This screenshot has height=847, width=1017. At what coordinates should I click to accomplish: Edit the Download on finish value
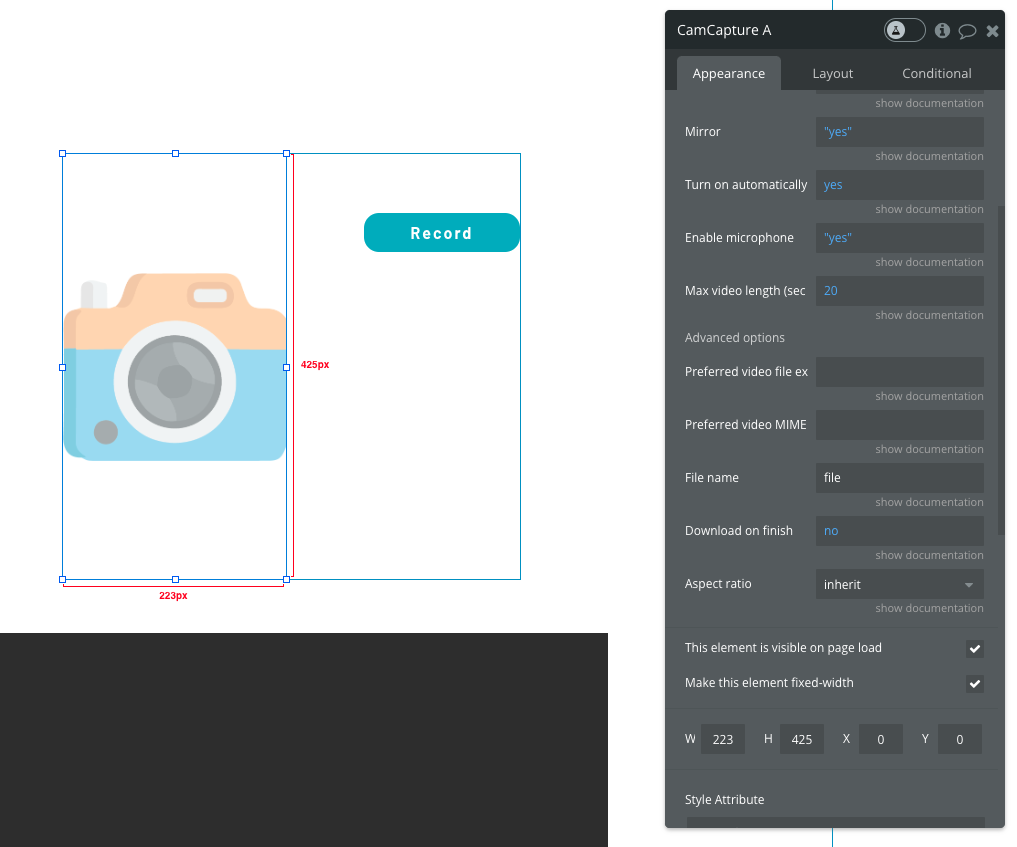900,531
